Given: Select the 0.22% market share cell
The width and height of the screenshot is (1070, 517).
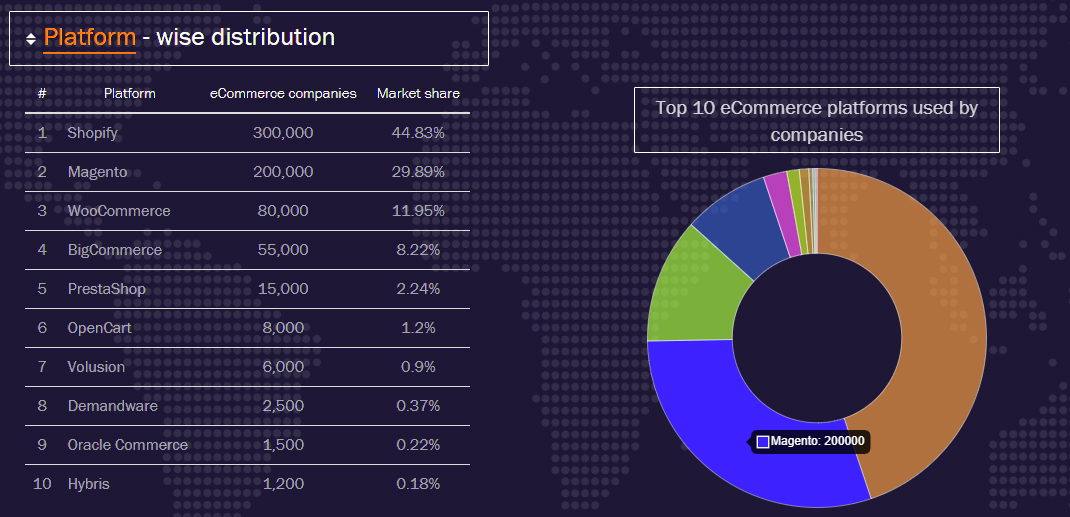Looking at the screenshot, I should point(418,445).
